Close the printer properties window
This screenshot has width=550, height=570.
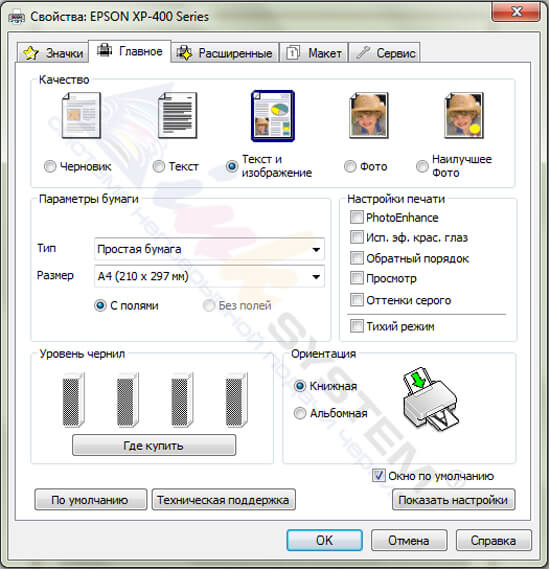[x=516, y=12]
